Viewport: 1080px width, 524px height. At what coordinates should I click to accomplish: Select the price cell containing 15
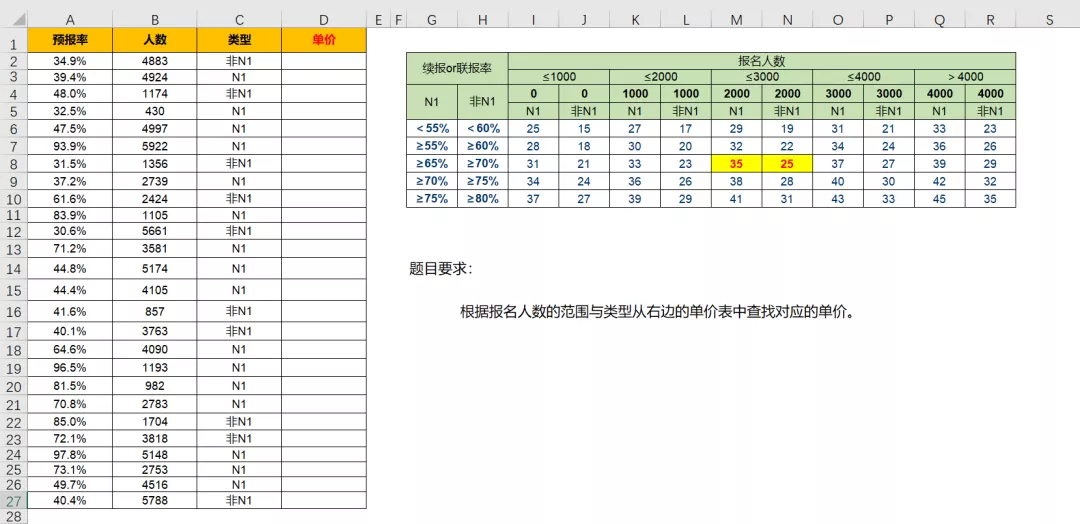click(x=584, y=128)
